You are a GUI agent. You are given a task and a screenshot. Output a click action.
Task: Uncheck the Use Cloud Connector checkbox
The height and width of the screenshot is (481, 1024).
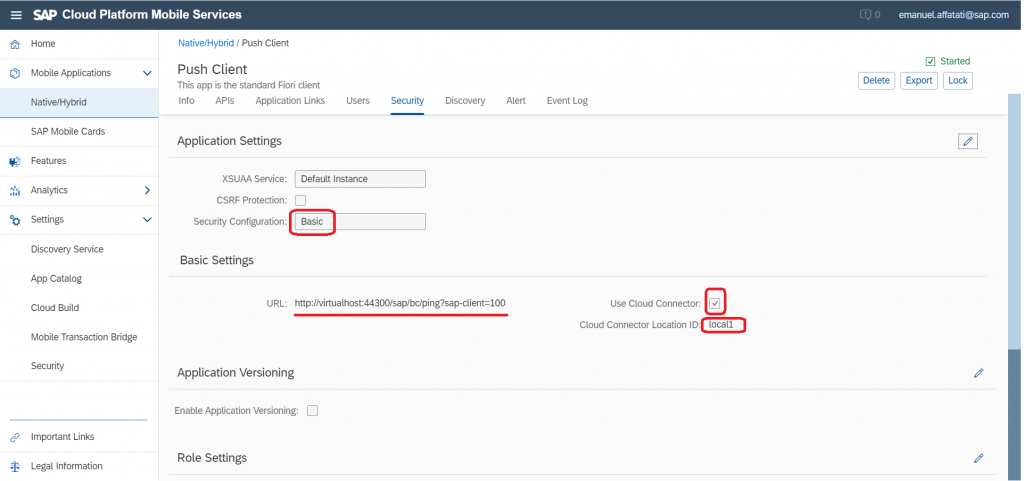[715, 303]
